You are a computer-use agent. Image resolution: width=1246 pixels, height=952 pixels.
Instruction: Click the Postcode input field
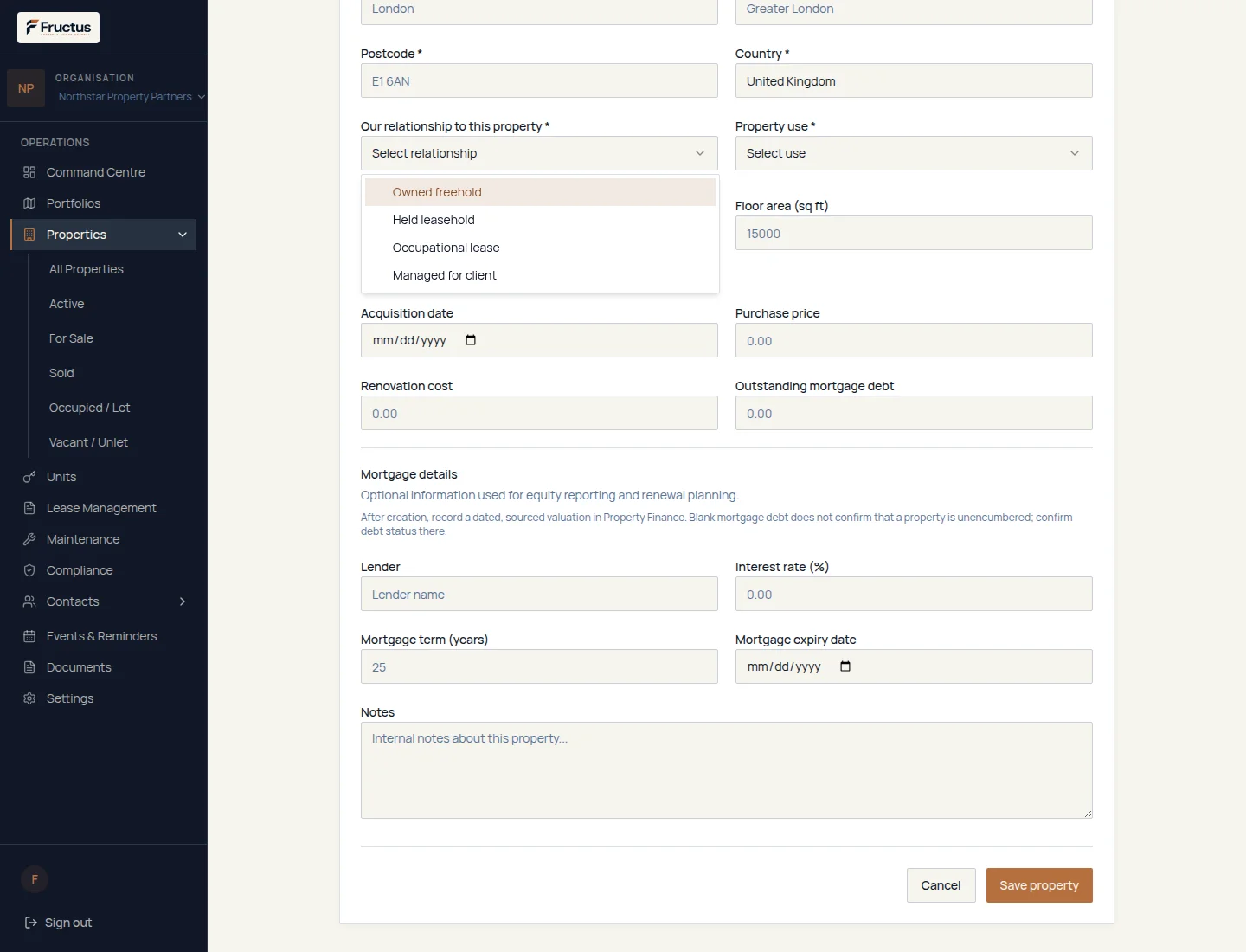tap(539, 80)
